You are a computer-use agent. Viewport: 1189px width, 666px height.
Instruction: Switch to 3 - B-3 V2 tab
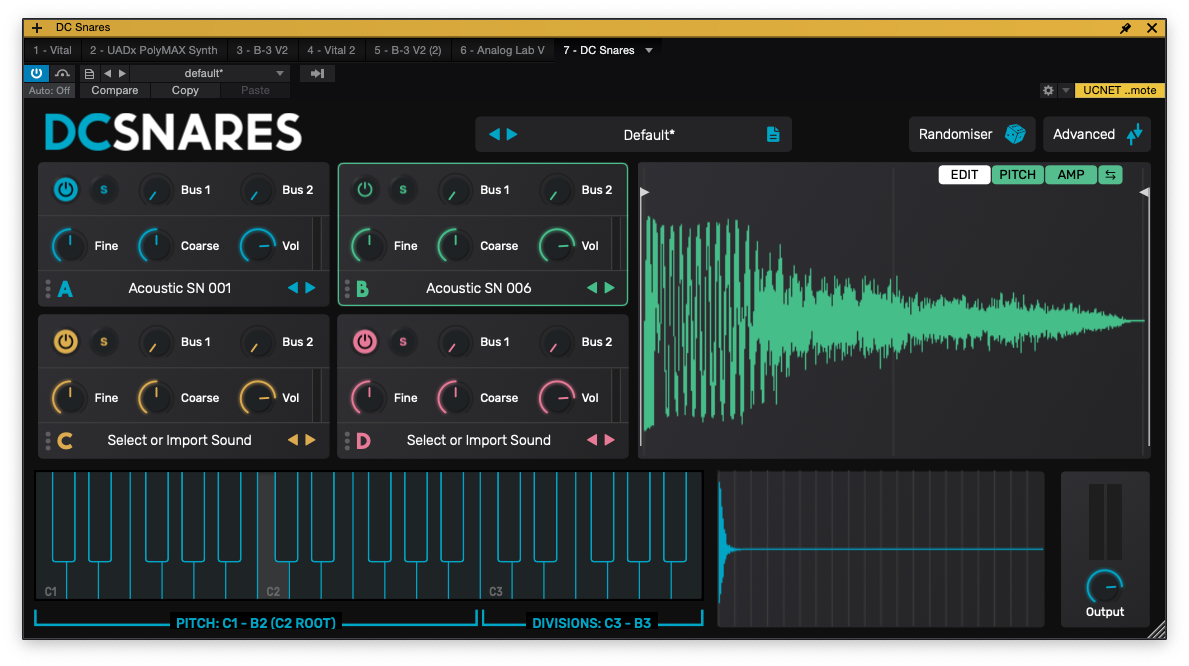pos(262,50)
